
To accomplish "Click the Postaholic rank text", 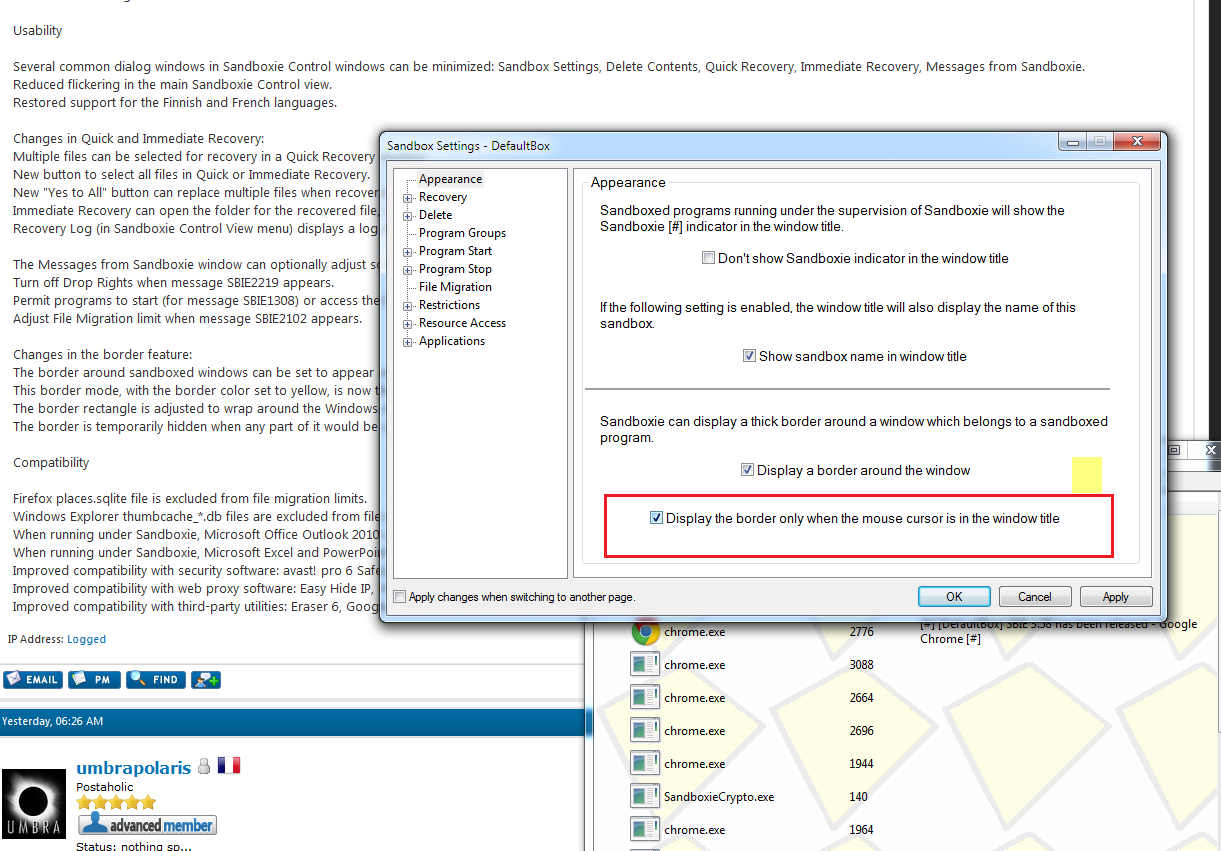I will pyautogui.click(x=104, y=787).
